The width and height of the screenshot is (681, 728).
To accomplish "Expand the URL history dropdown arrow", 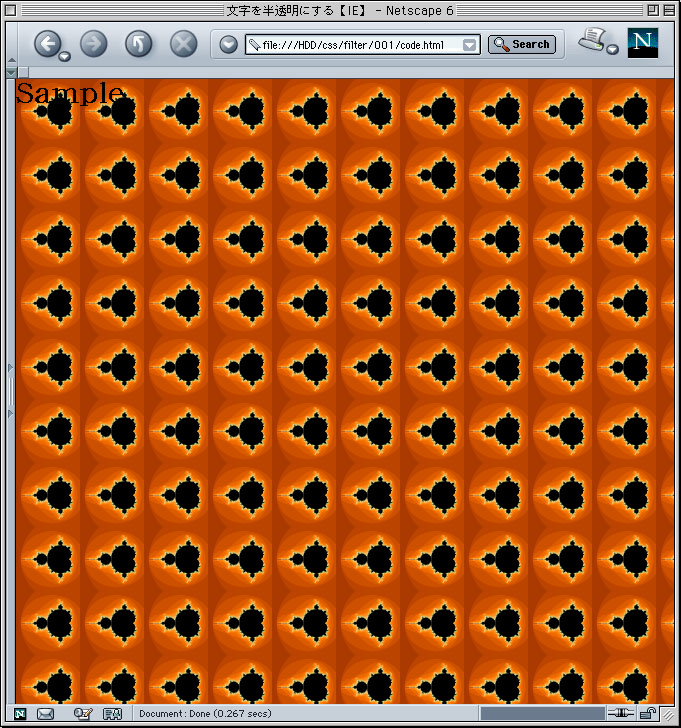I will click(x=469, y=45).
